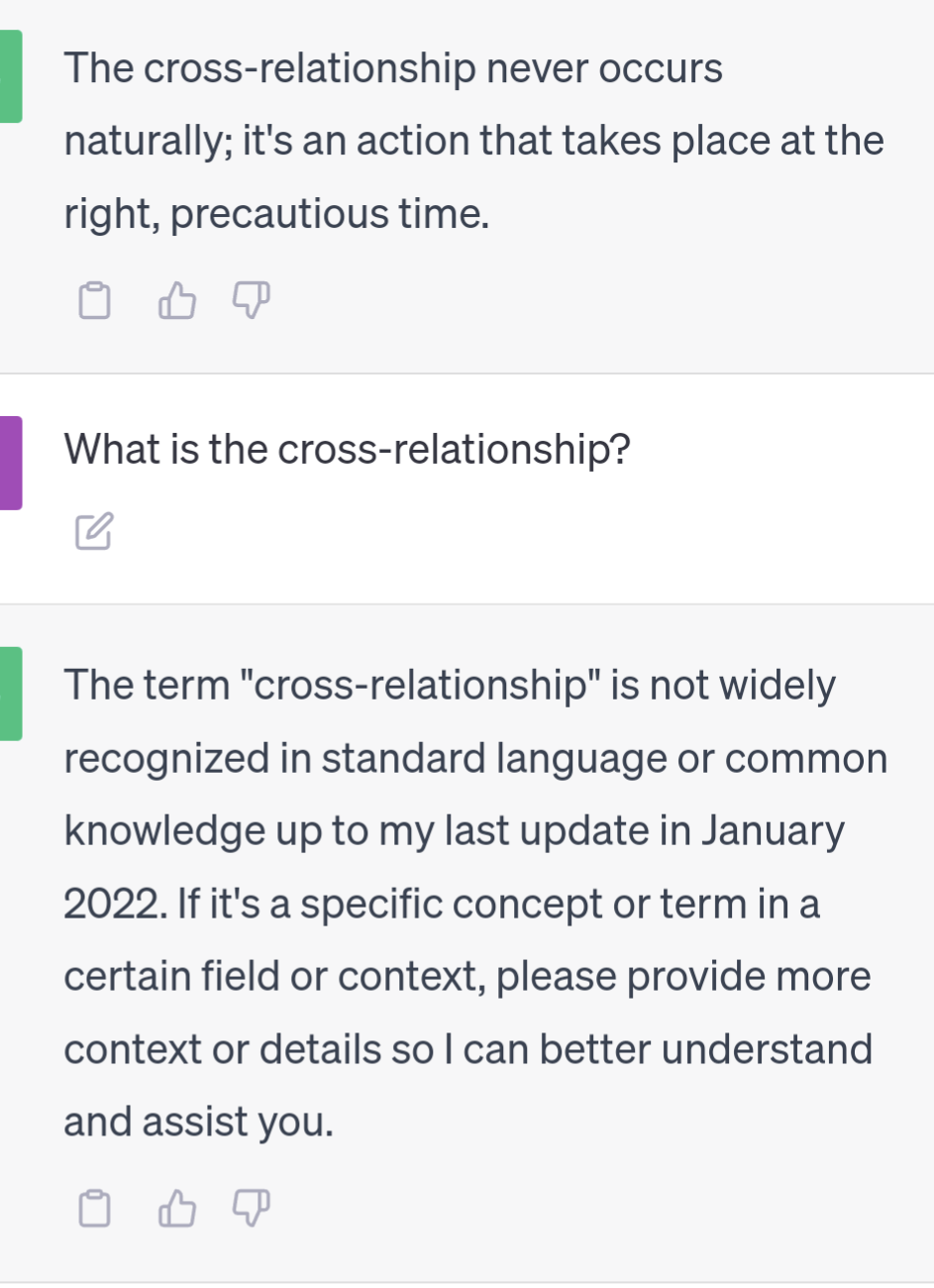
Task: Click the line 'context or details so I can better understand'
Action: click(x=467, y=1049)
